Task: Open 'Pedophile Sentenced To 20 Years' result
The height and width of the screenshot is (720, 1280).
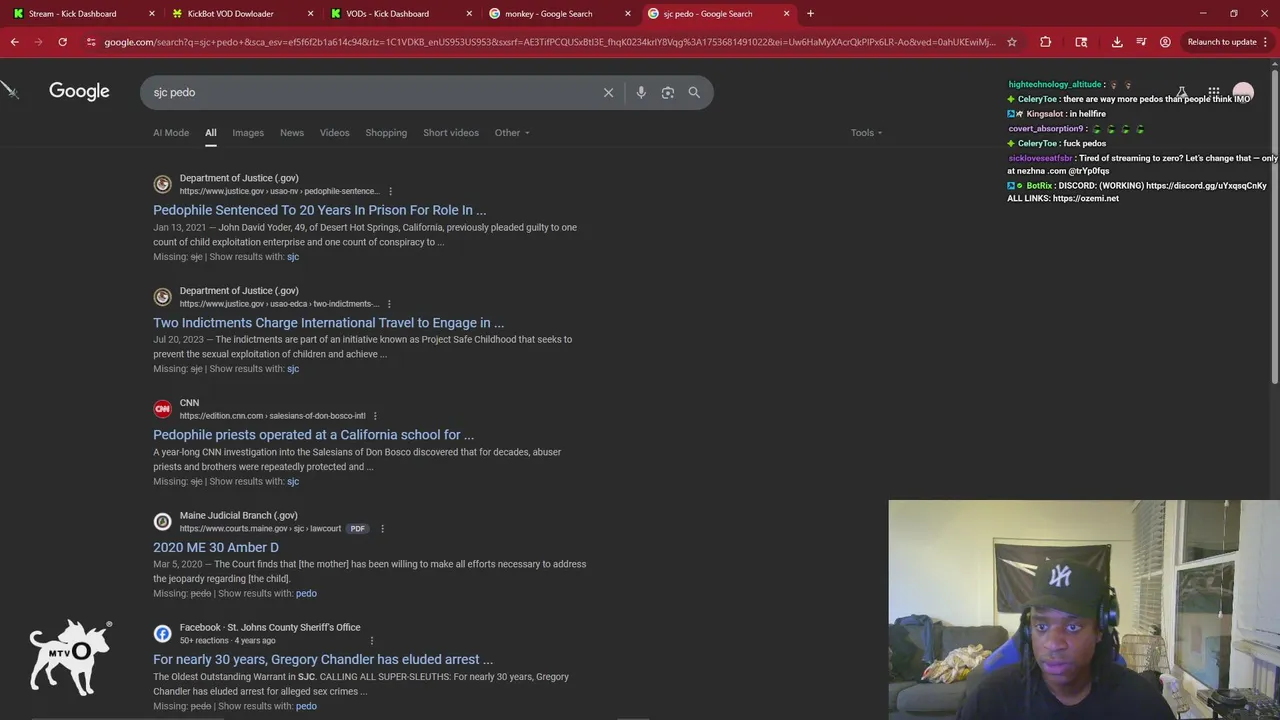Action: coord(320,210)
